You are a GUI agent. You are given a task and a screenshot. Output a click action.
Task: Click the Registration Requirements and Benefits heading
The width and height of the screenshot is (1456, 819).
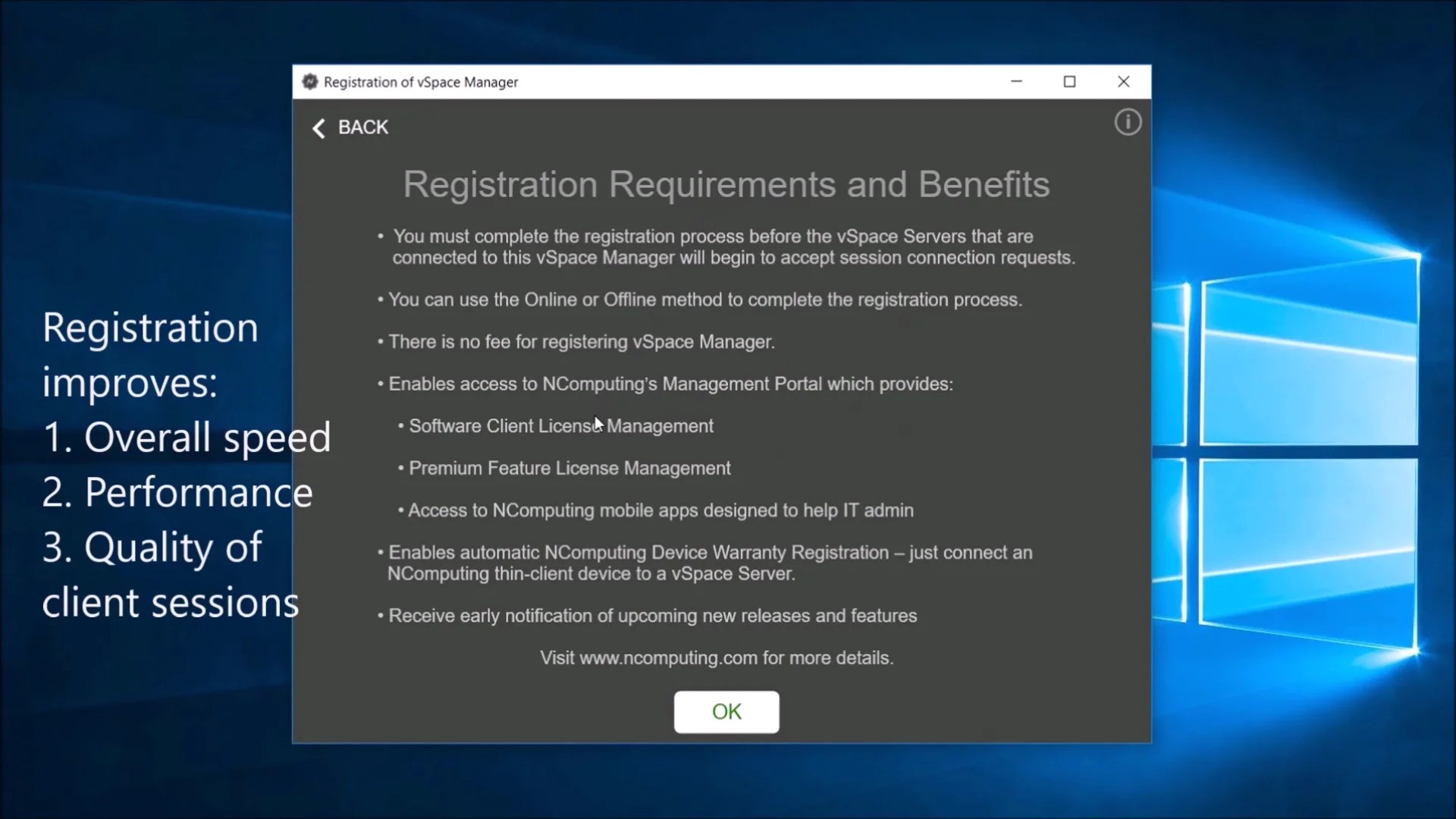pos(726,184)
